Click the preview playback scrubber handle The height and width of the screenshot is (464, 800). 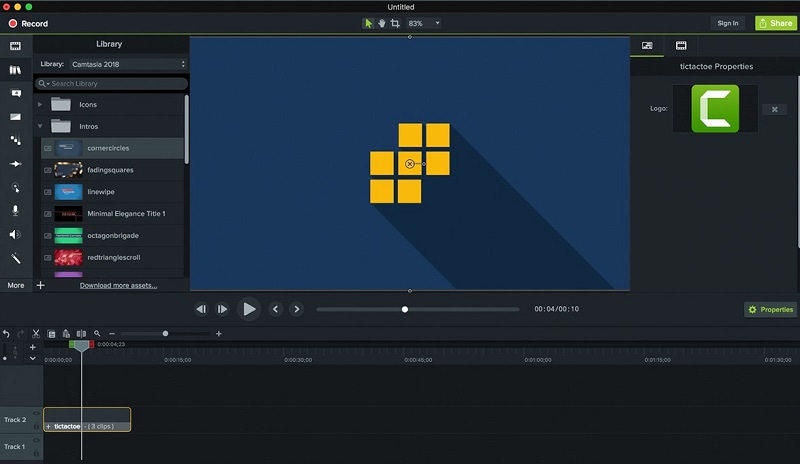coord(405,309)
